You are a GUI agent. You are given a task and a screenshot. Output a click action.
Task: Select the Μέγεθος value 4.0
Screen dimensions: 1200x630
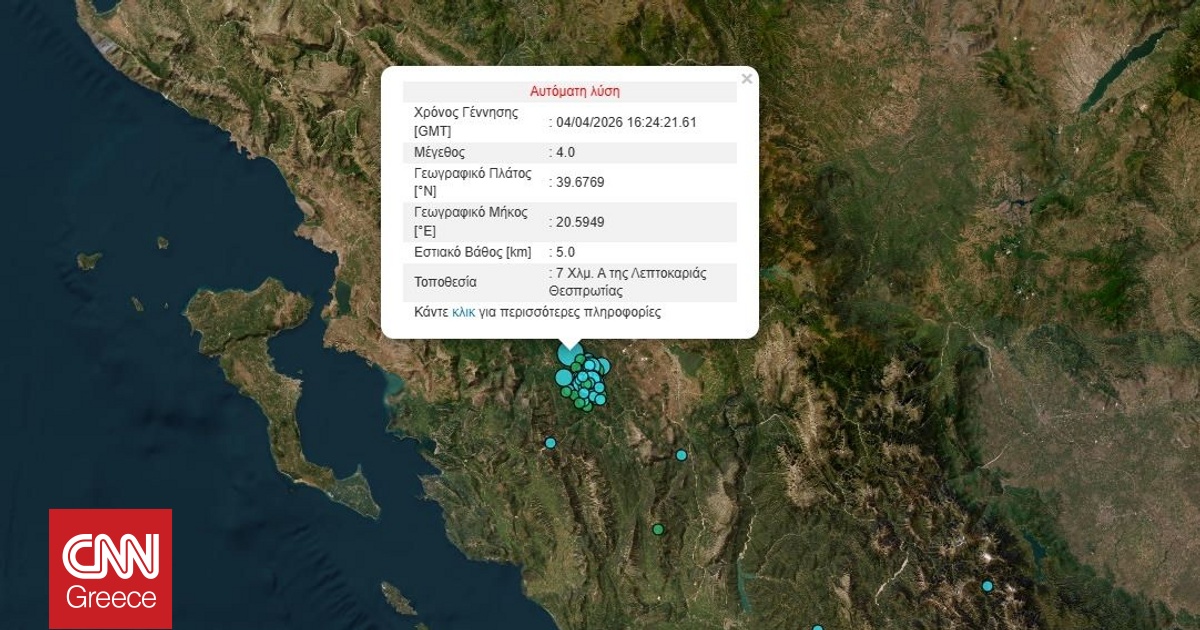pyautogui.click(x=563, y=152)
